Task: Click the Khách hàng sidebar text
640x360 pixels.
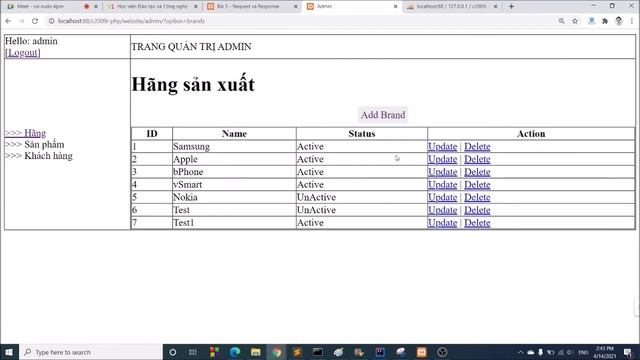Action: coord(48,156)
